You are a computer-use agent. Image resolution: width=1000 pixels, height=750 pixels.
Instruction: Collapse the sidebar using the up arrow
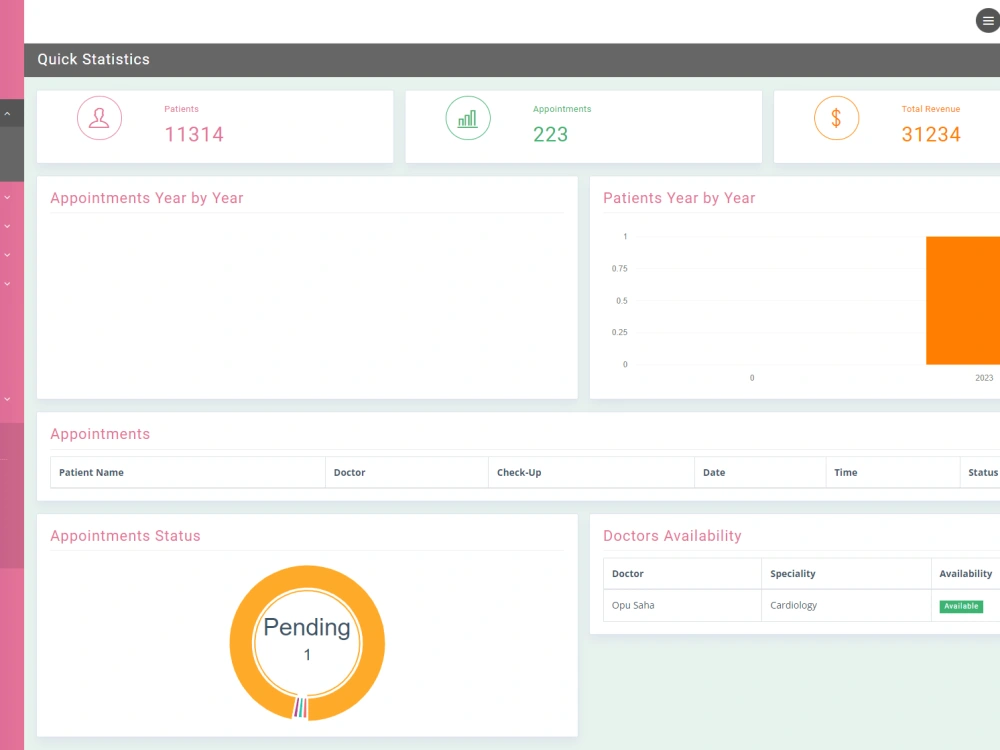tap(9, 112)
